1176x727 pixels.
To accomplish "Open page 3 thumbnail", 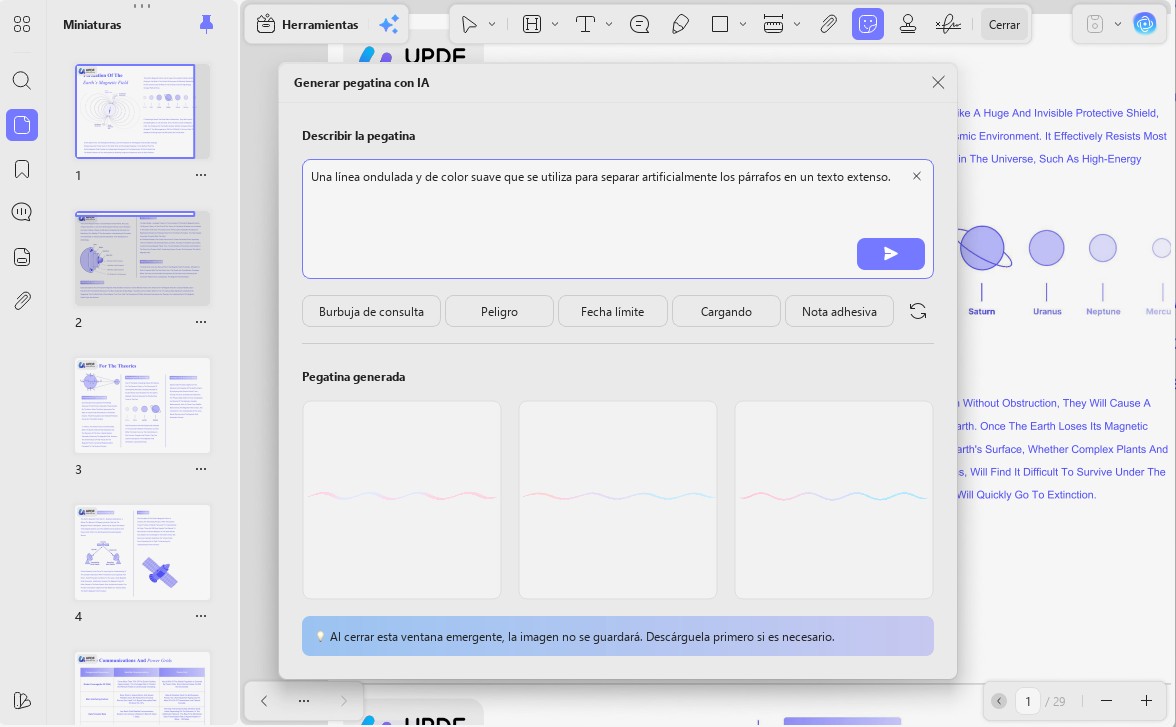I will tap(142, 405).
